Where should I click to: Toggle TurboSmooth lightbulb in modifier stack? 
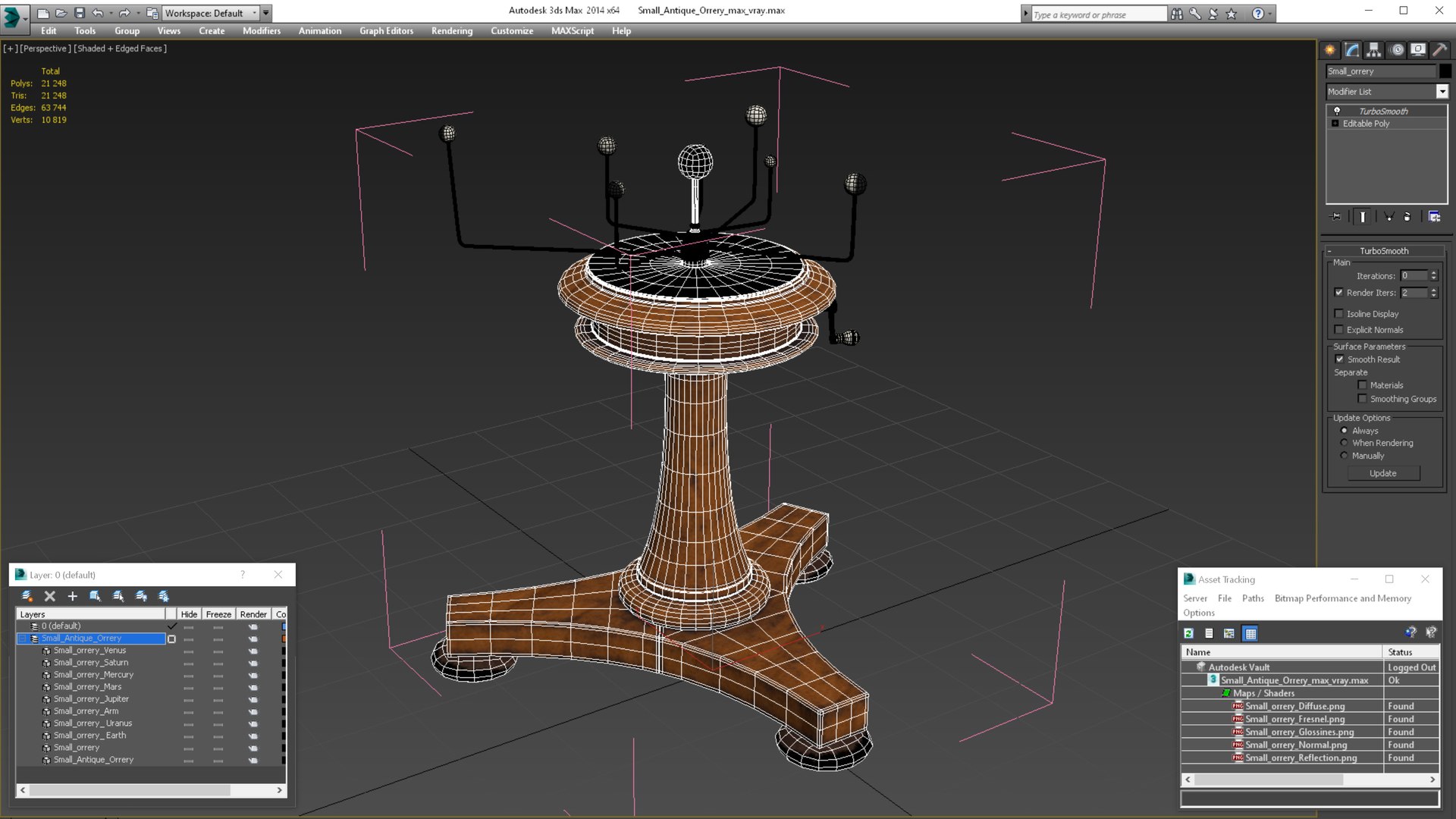(1337, 111)
